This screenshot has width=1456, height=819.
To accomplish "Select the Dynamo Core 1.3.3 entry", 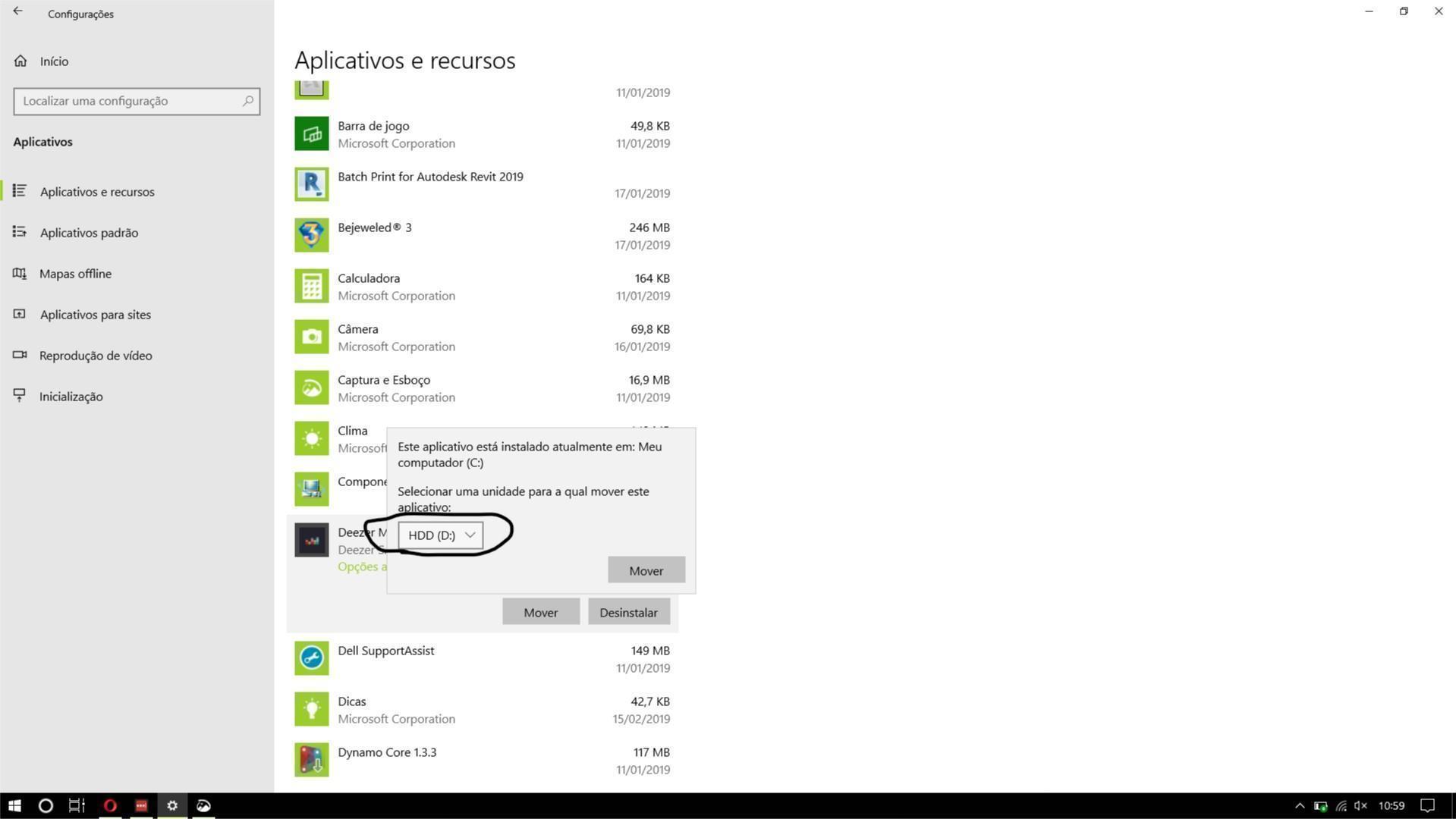I will point(387,752).
